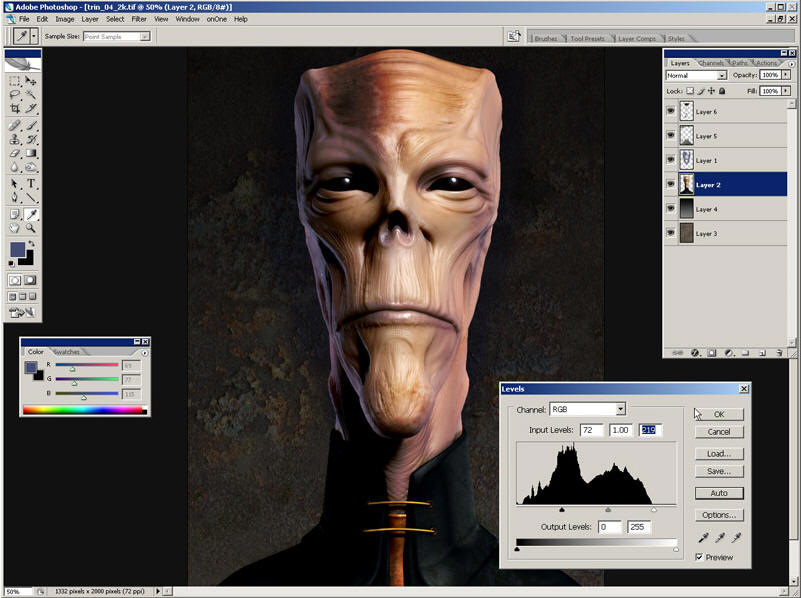801x598 pixels.
Task: Hide Layer 5 visibility eye
Action: pyautogui.click(x=671, y=135)
